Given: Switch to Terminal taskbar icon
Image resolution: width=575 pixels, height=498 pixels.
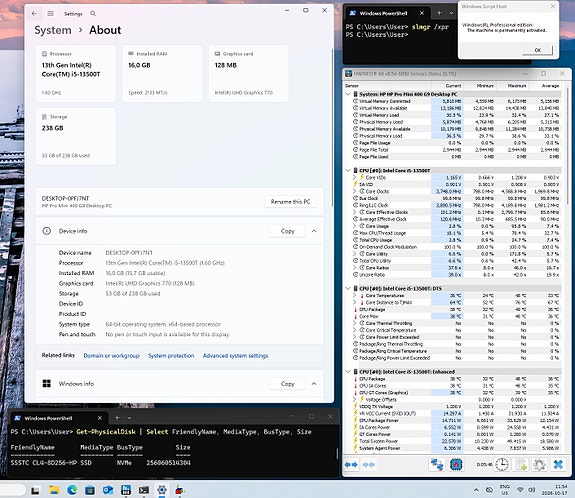Looking at the screenshot, I should [144, 490].
